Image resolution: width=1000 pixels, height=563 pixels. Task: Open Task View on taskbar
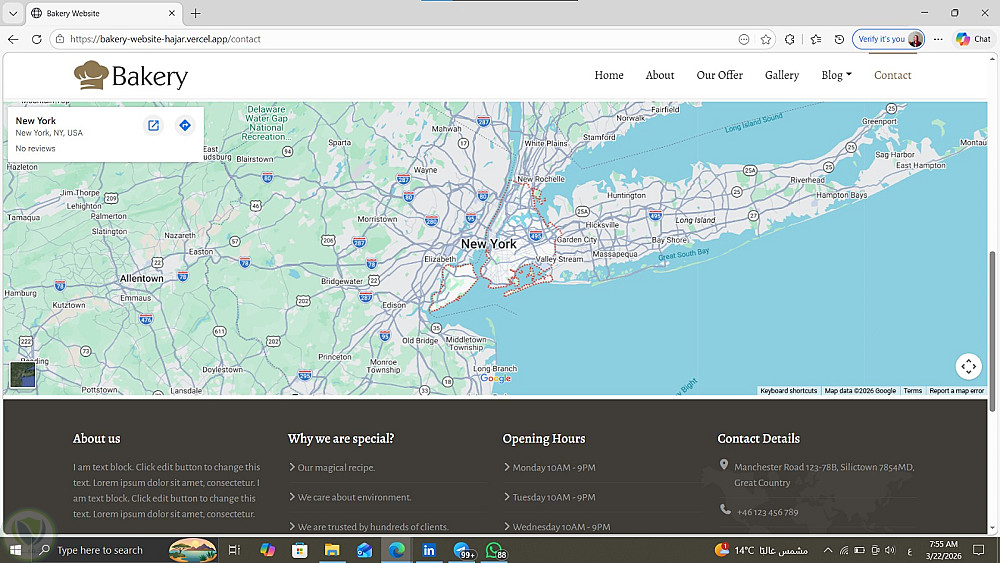(234, 550)
